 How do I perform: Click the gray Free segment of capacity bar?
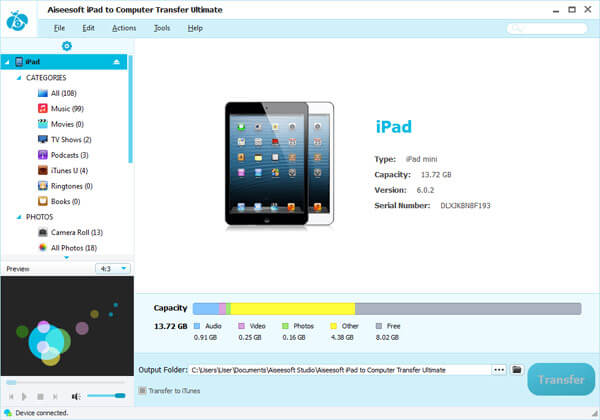[468, 309]
